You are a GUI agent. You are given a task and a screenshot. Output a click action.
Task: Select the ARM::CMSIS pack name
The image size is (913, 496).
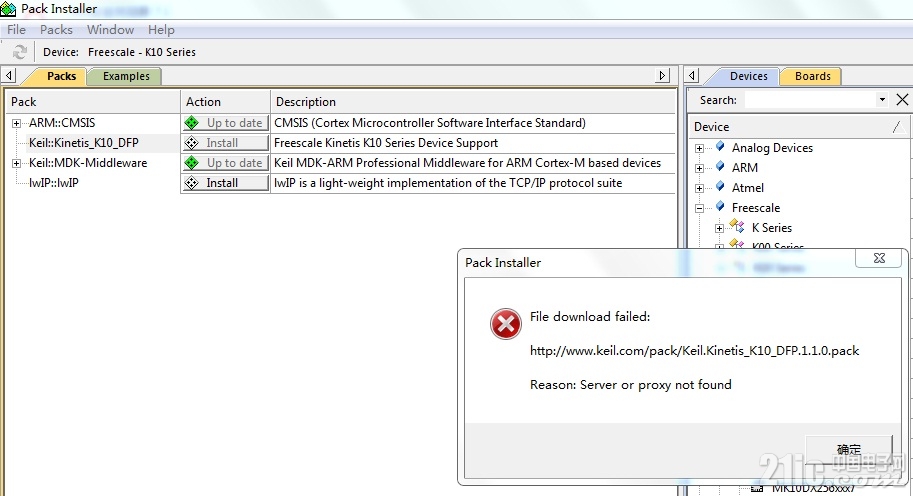pyautogui.click(x=62, y=123)
